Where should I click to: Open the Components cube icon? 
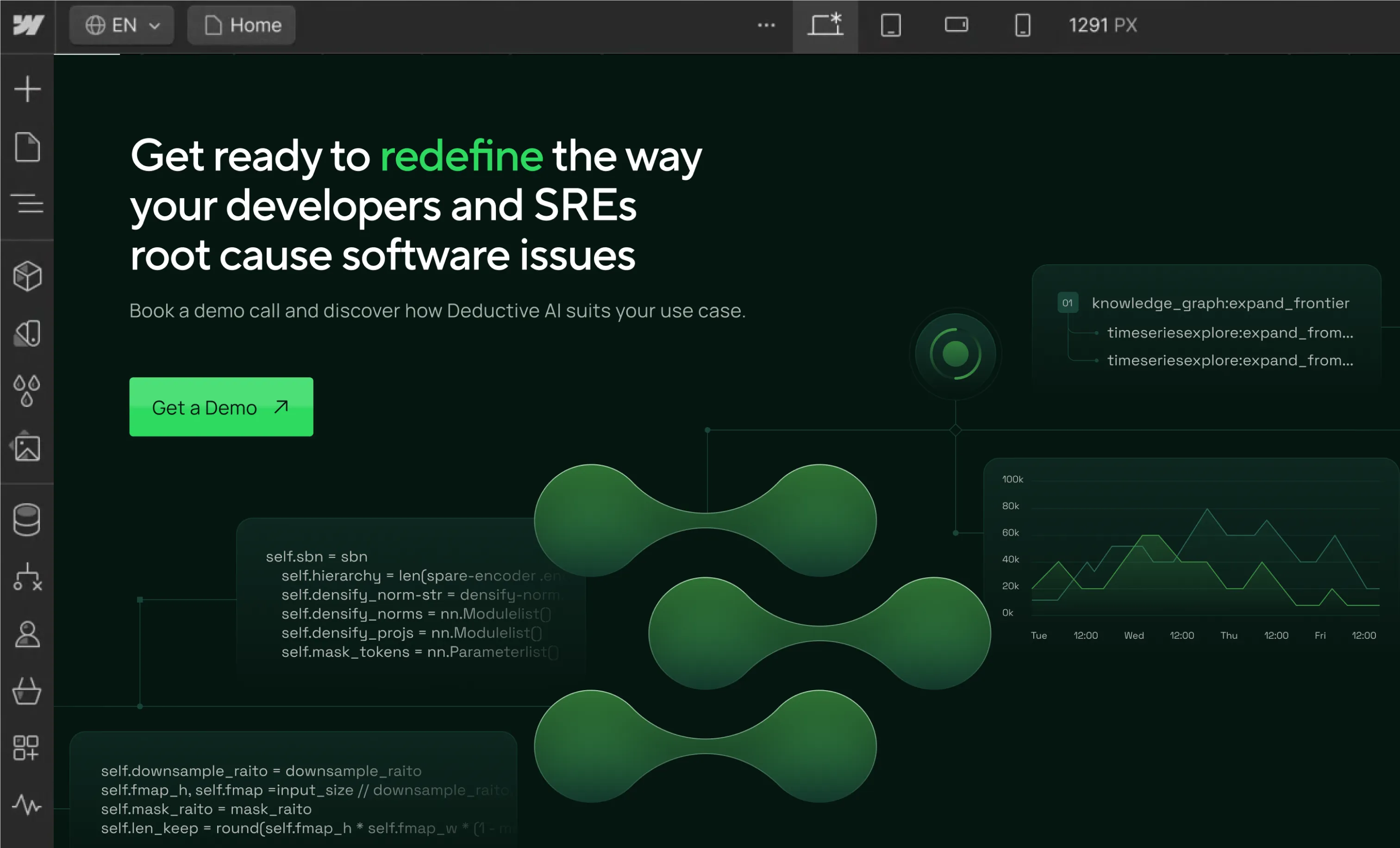pos(27,276)
